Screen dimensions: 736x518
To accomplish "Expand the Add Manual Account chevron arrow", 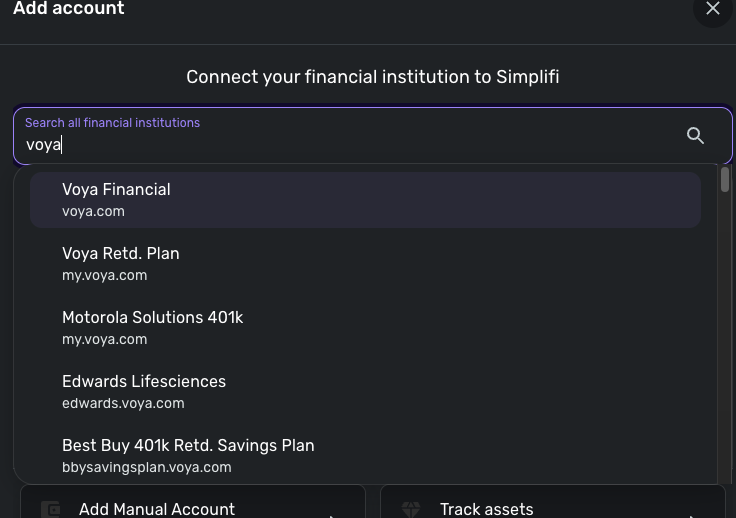I will point(332,514).
